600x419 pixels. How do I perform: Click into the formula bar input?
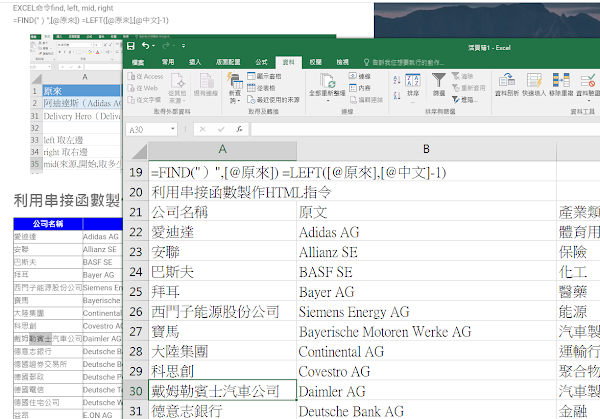(x=425, y=129)
